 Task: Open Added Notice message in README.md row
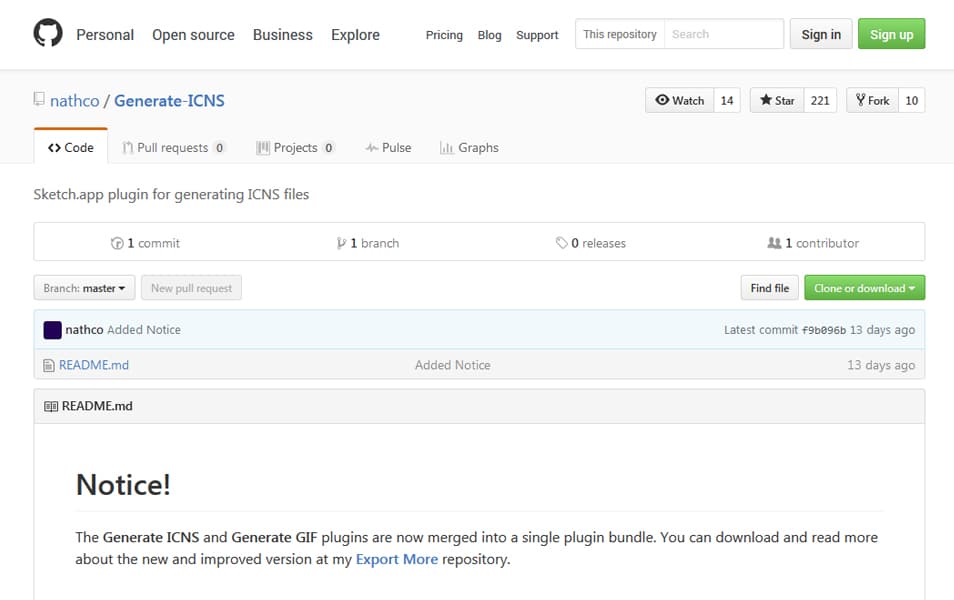(453, 365)
